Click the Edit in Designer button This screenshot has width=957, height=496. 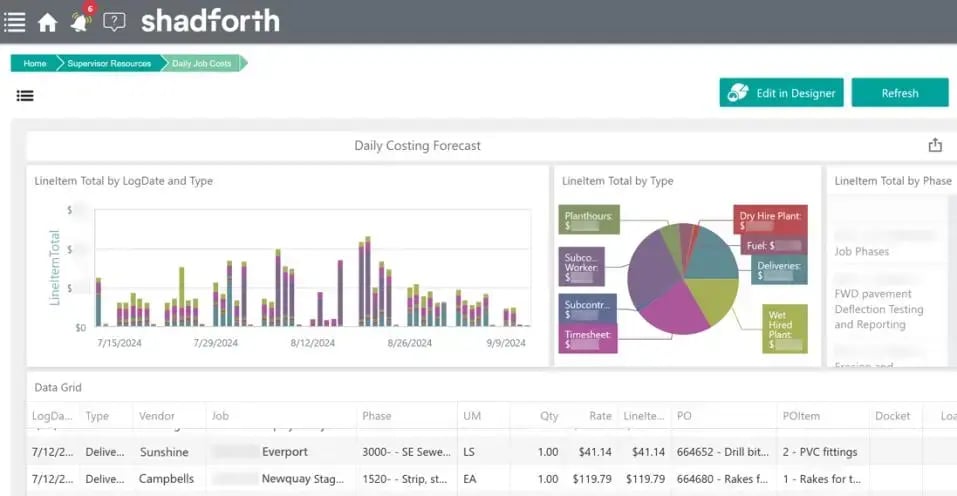[x=781, y=93]
